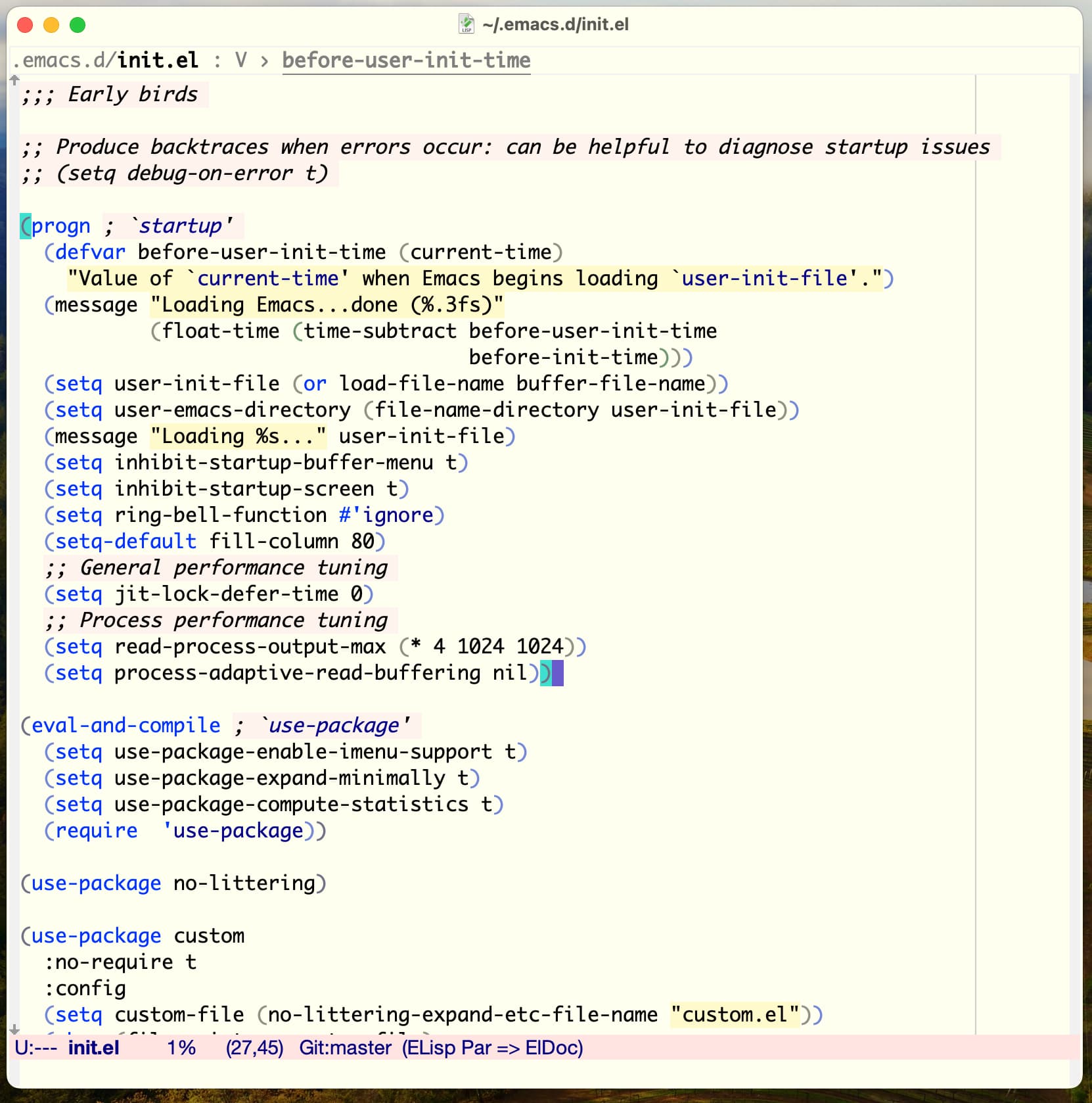The image size is (1092, 1103).
Task: Select before-user-init-time breadcrumb item
Action: (406, 60)
